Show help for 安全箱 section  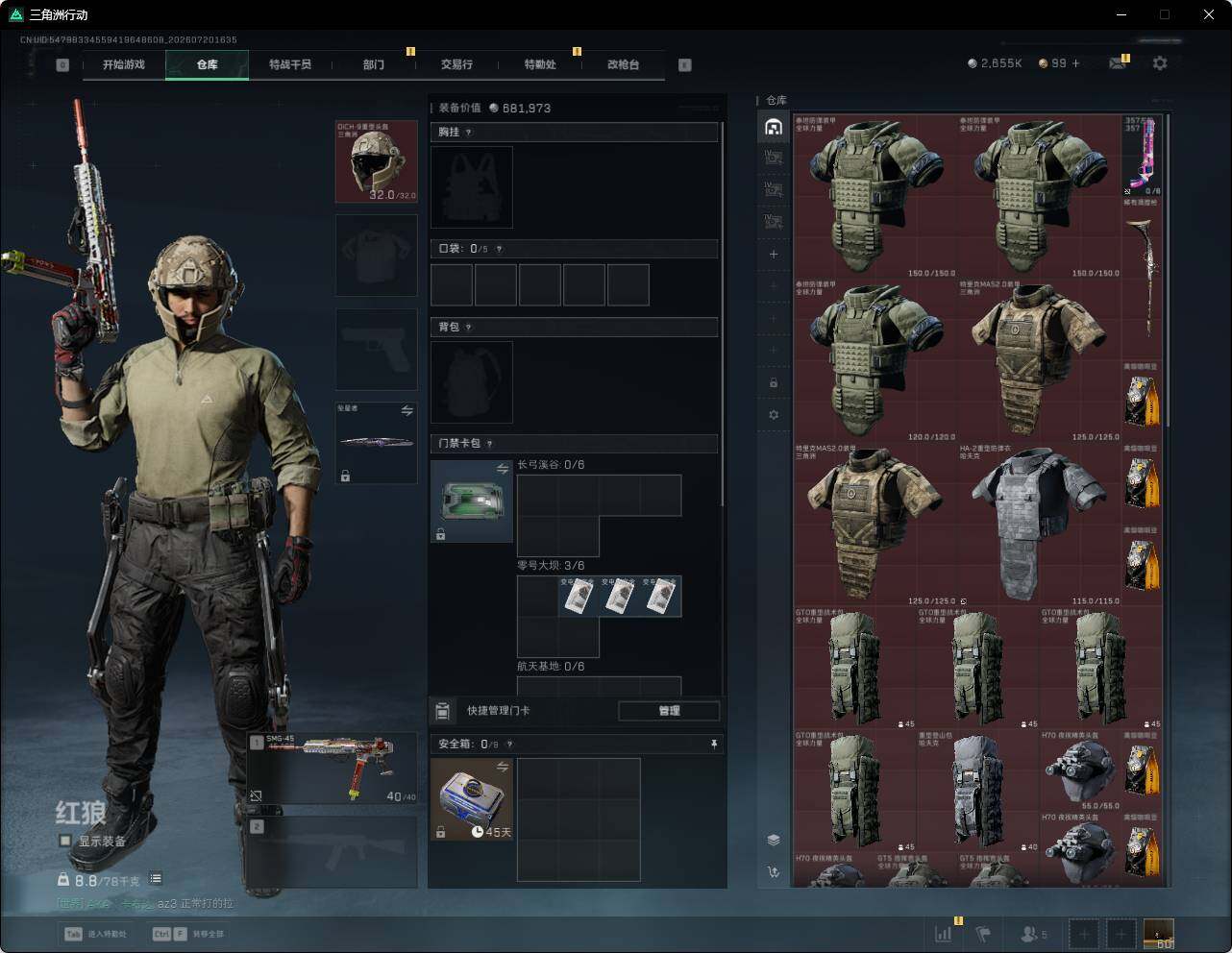[x=509, y=744]
